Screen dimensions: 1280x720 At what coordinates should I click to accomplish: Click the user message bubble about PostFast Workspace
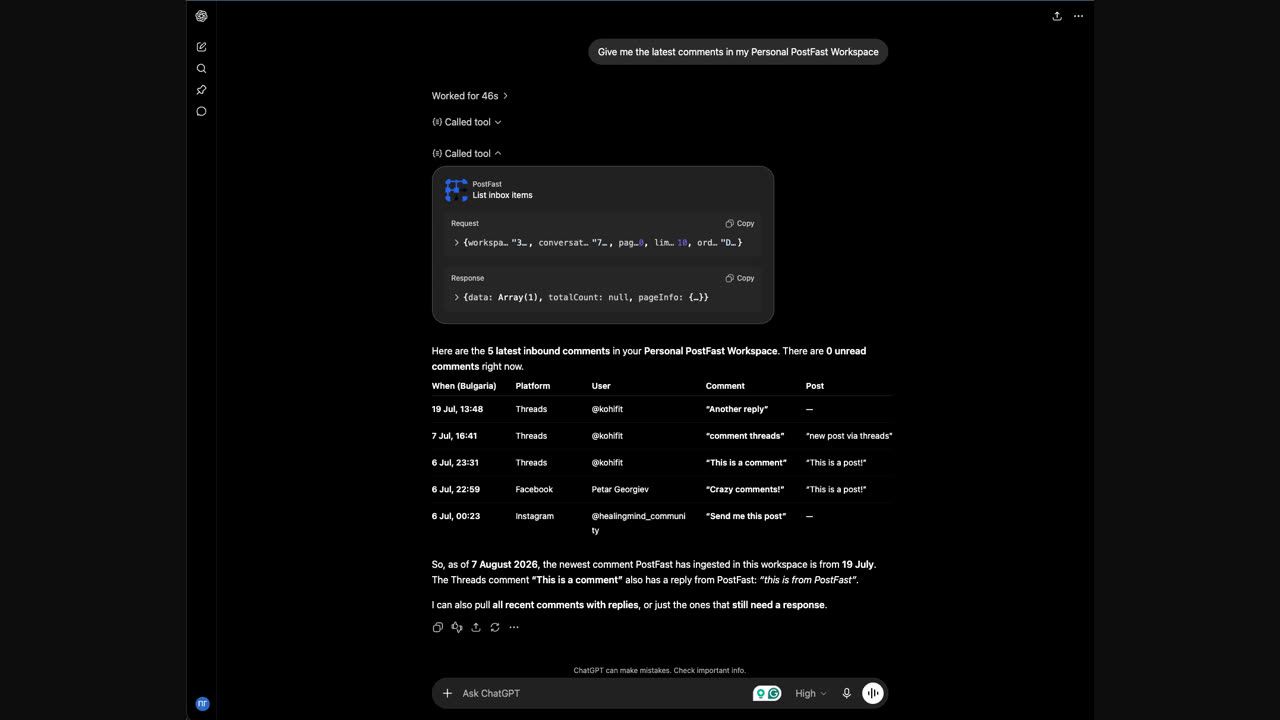point(738,52)
